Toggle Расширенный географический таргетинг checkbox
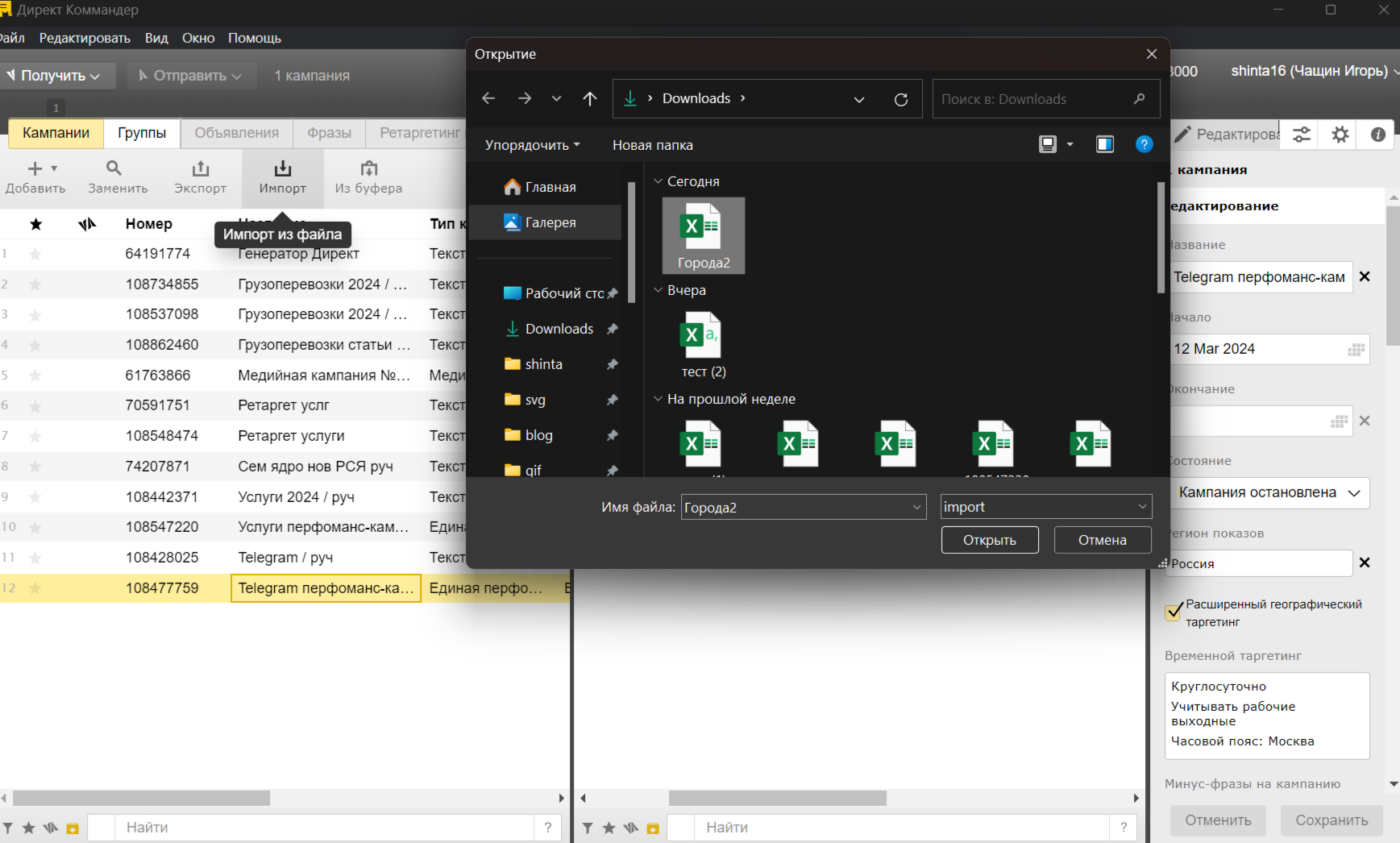Viewport: 1400px width, 843px height. click(x=1174, y=612)
